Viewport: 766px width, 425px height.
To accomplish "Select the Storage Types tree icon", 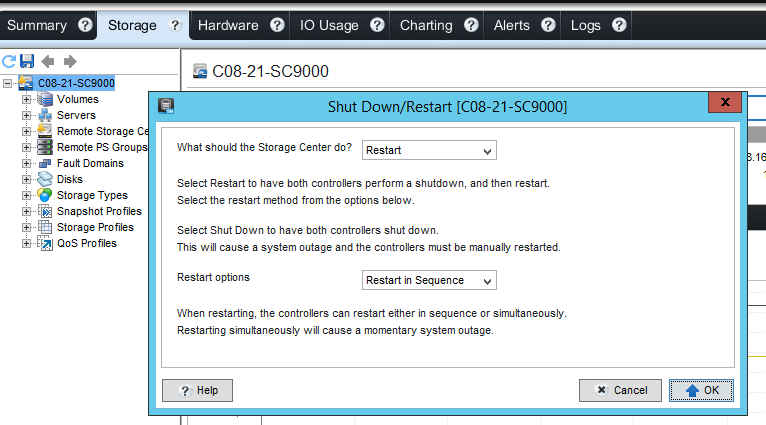I will tap(45, 195).
